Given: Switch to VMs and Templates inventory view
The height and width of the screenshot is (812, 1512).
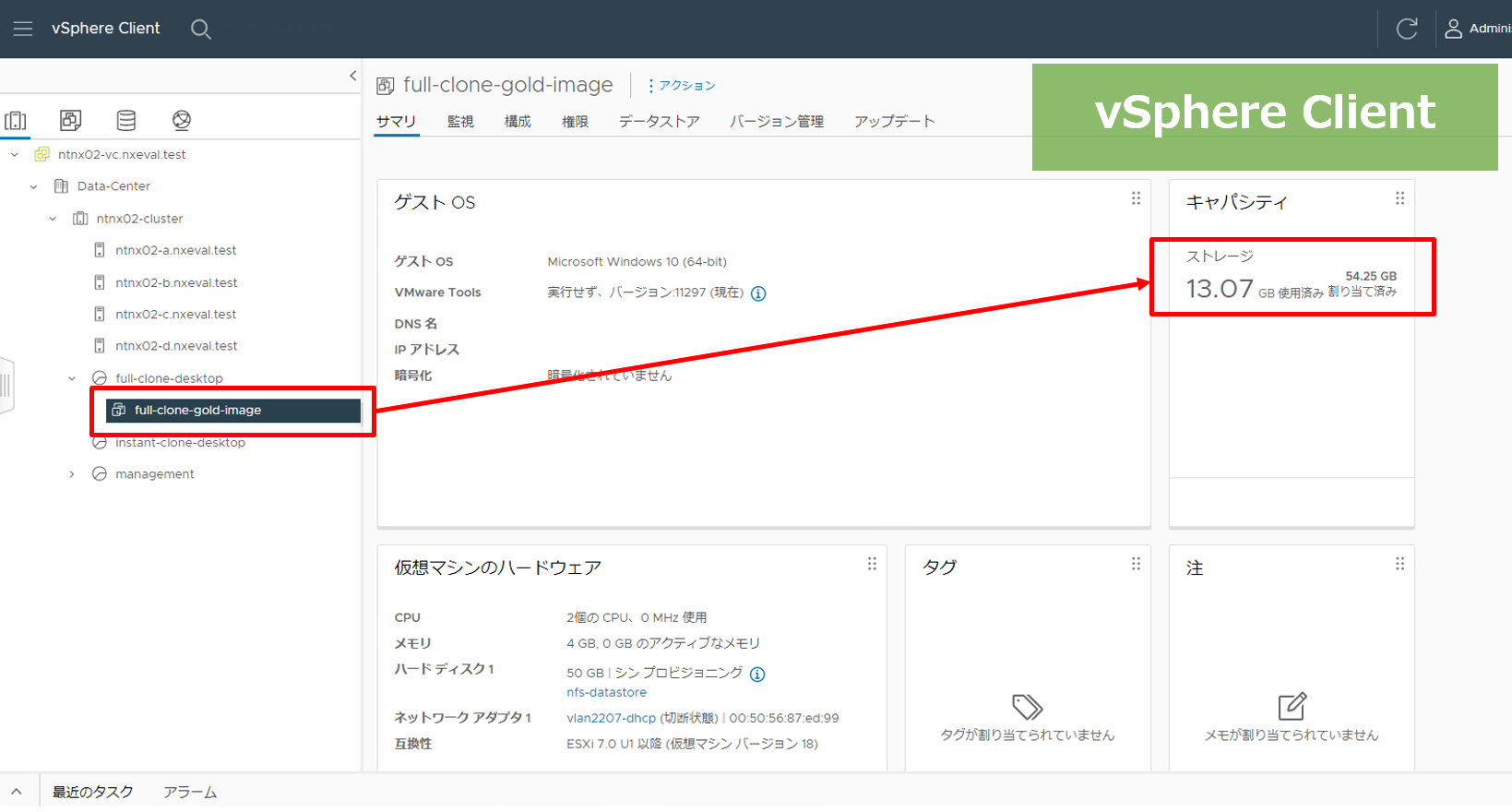Looking at the screenshot, I should (70, 120).
